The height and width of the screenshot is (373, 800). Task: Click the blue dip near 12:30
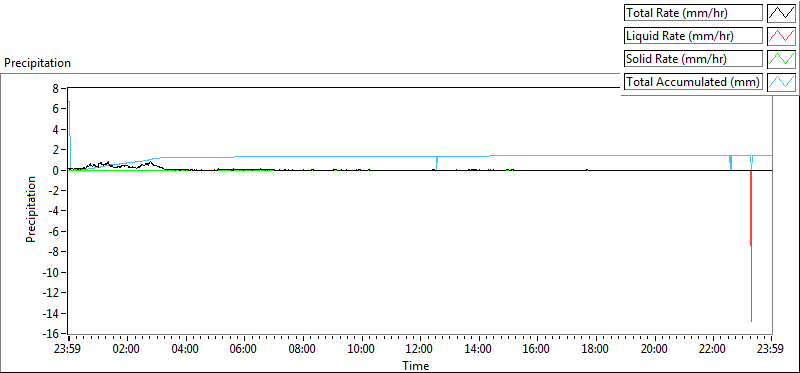(x=437, y=163)
